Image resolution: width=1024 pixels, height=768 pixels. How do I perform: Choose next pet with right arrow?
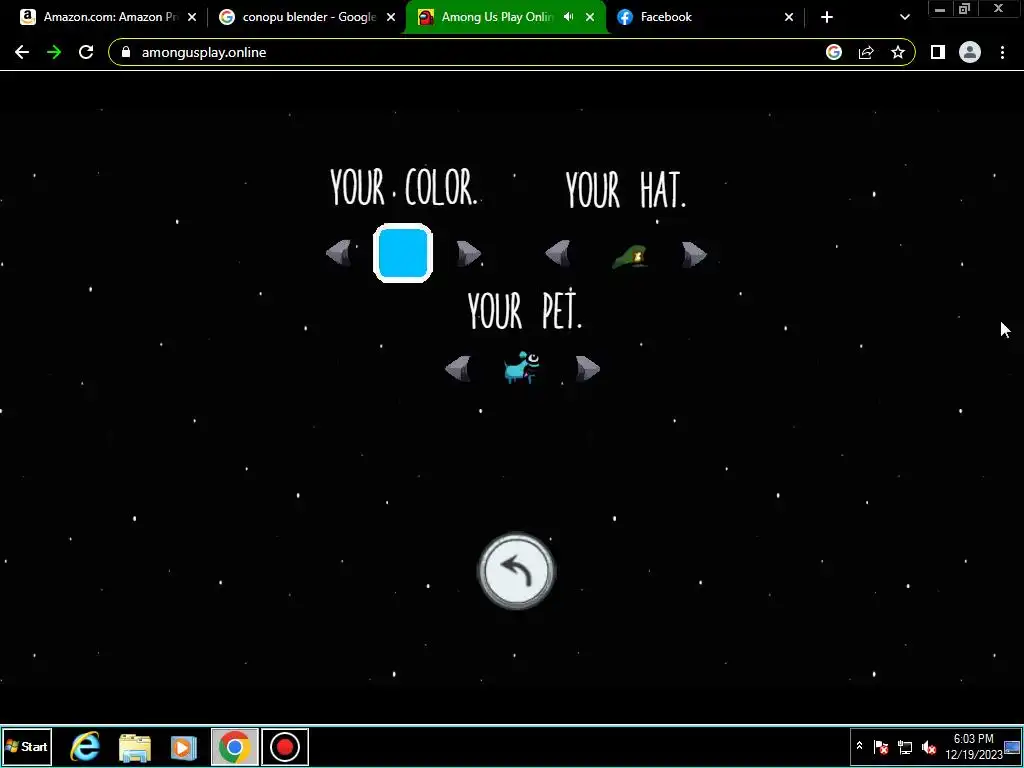click(x=588, y=369)
